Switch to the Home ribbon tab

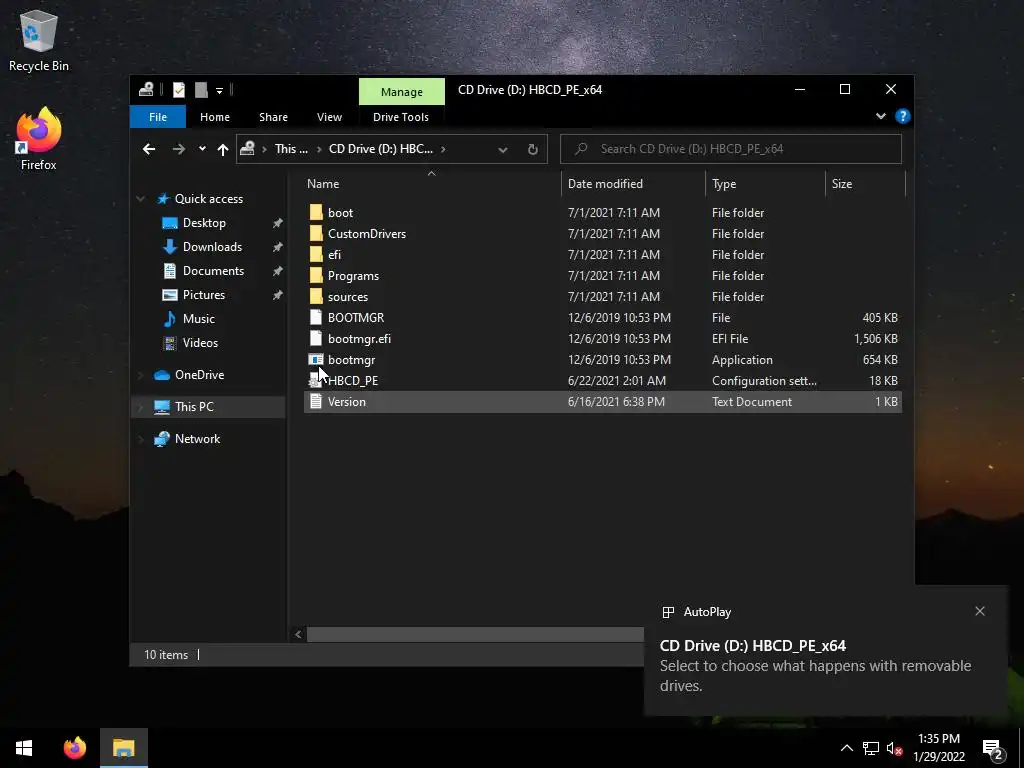pyautogui.click(x=215, y=117)
